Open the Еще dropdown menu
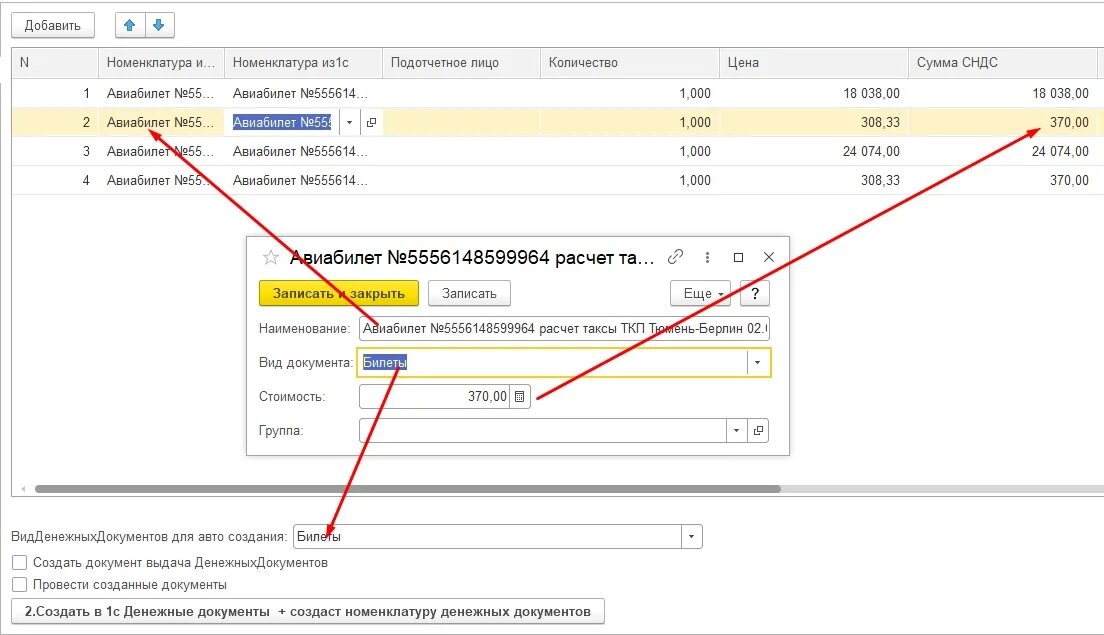Screen dimensions: 1104x635 701,294
